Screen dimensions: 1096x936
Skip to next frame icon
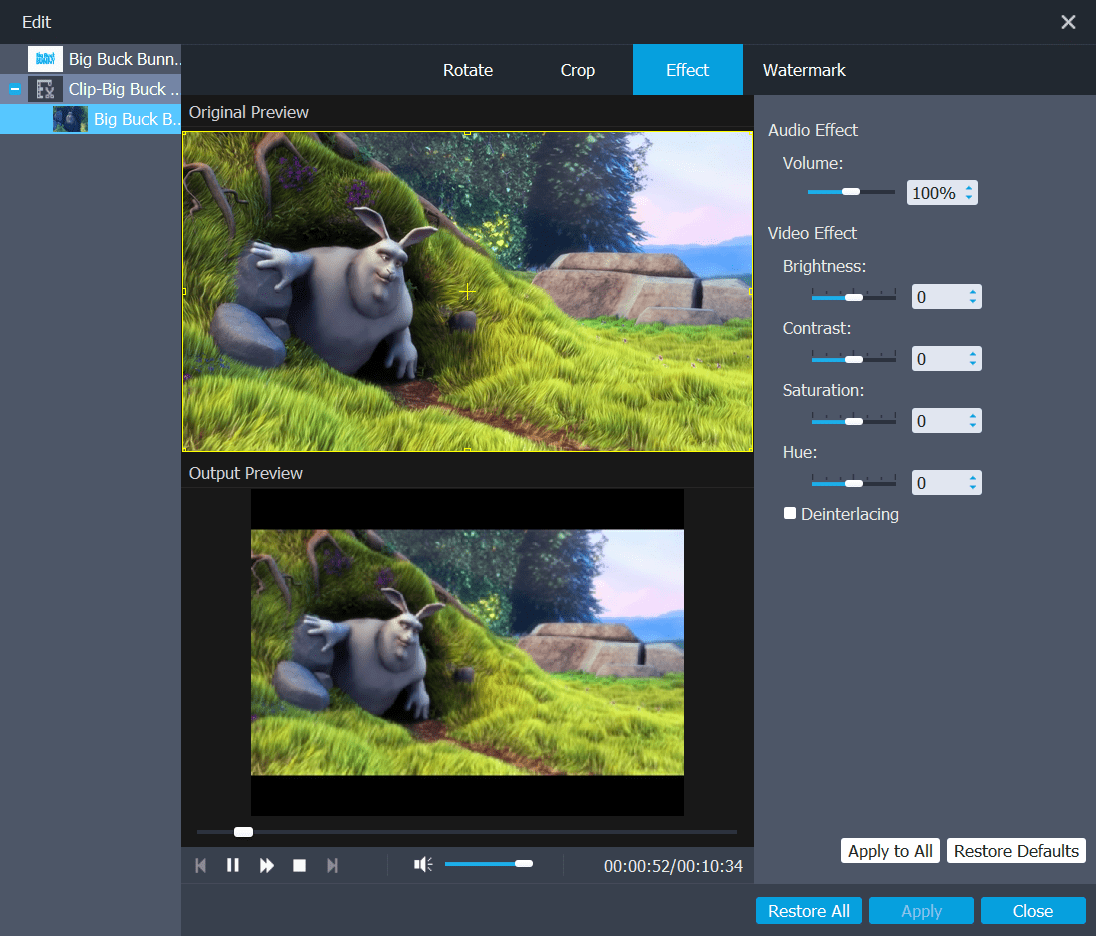click(x=333, y=865)
